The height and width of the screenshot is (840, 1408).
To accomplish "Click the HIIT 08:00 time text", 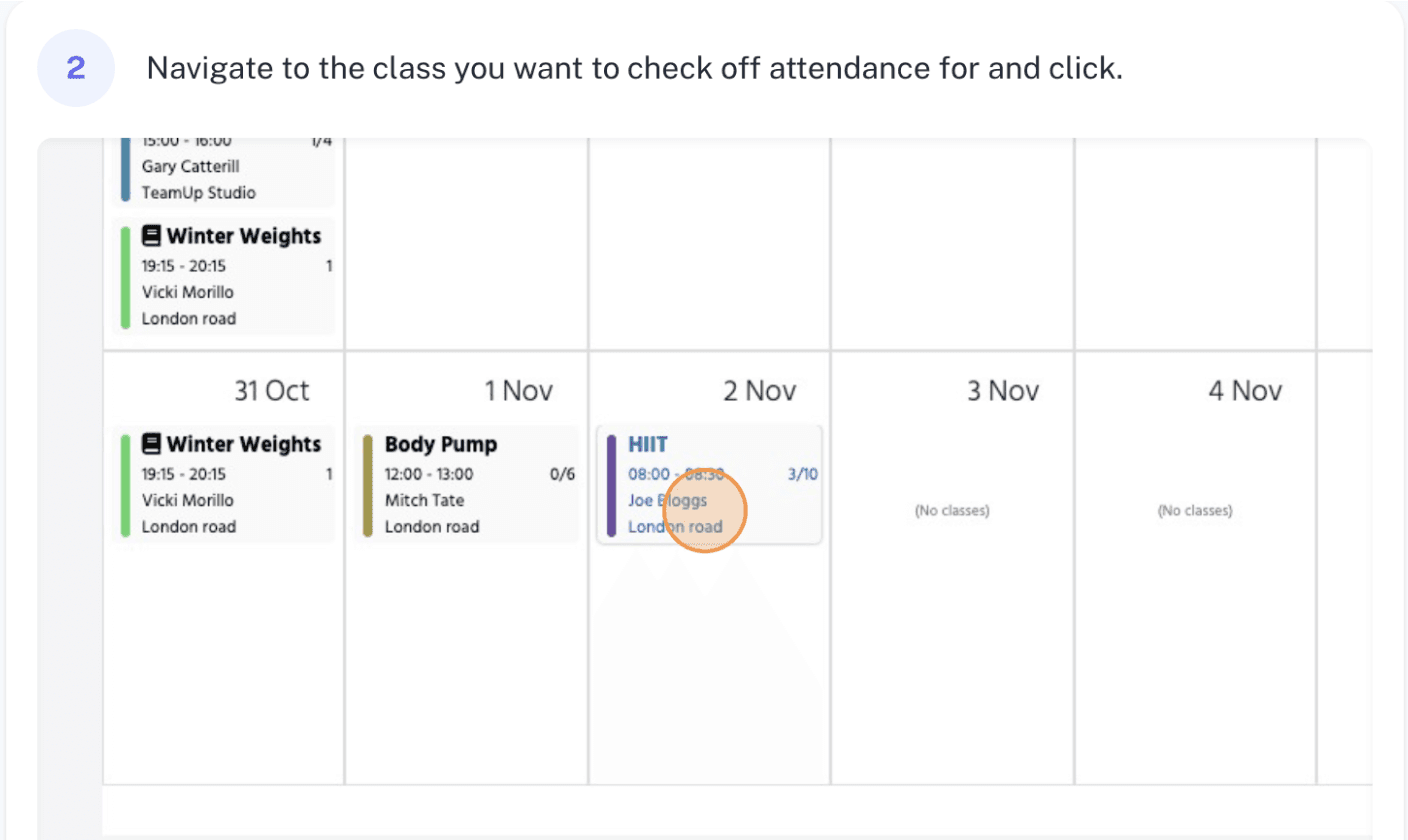I will tap(647, 474).
